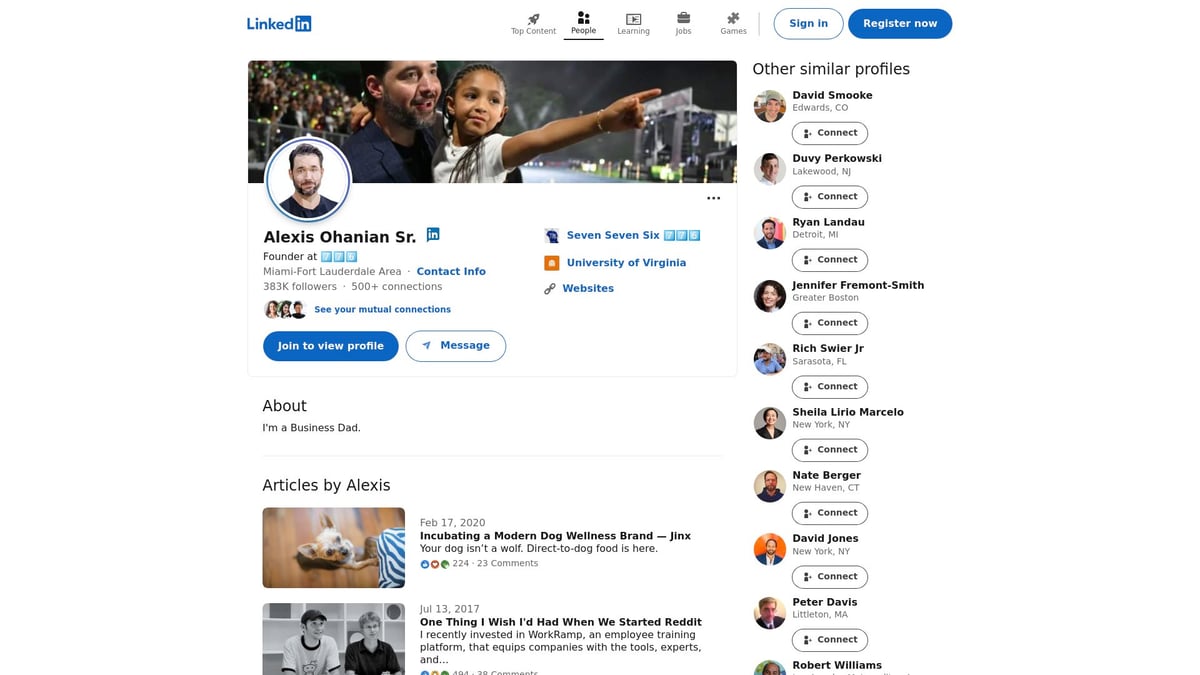Click the Games puzzle-piece icon
The image size is (1200, 675).
pos(733,17)
